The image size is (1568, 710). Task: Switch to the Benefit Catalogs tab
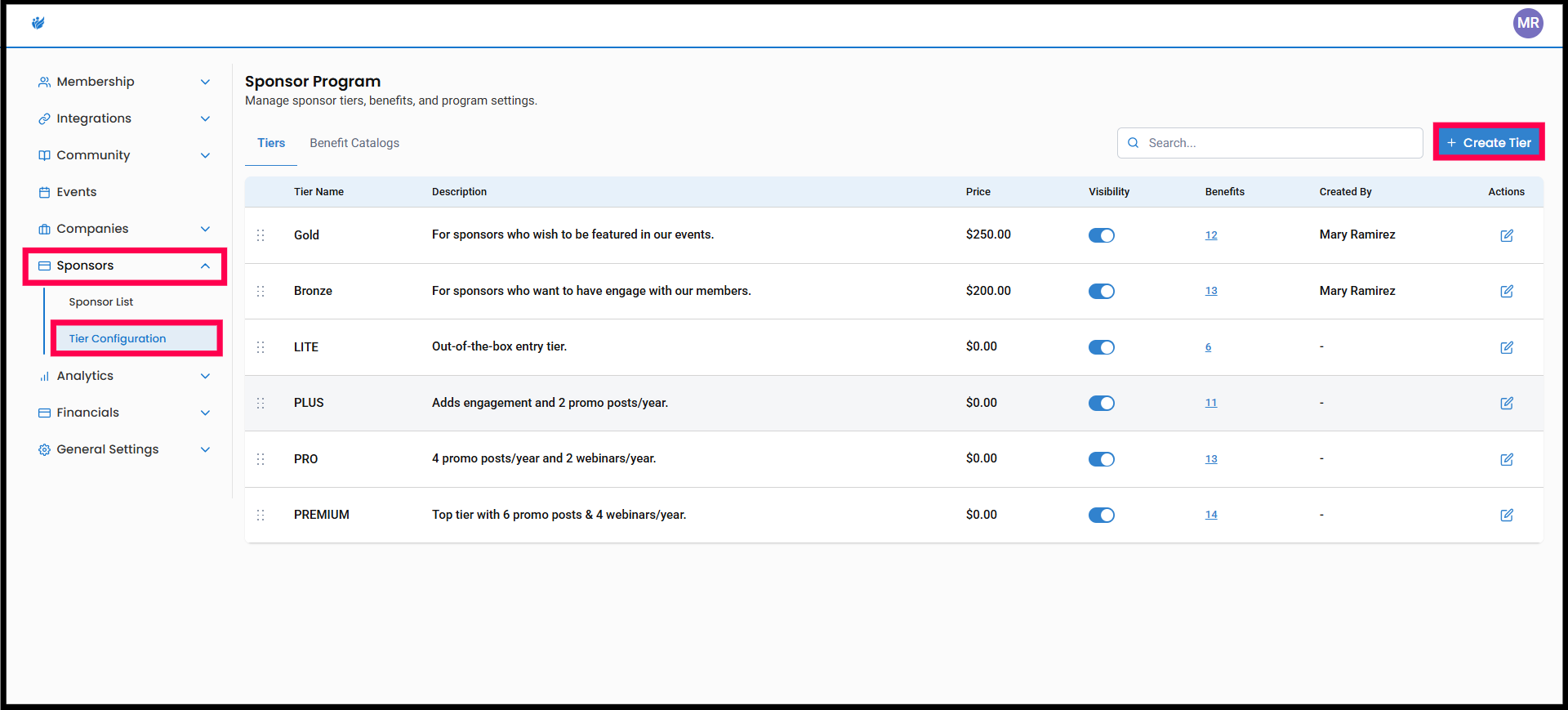(354, 143)
